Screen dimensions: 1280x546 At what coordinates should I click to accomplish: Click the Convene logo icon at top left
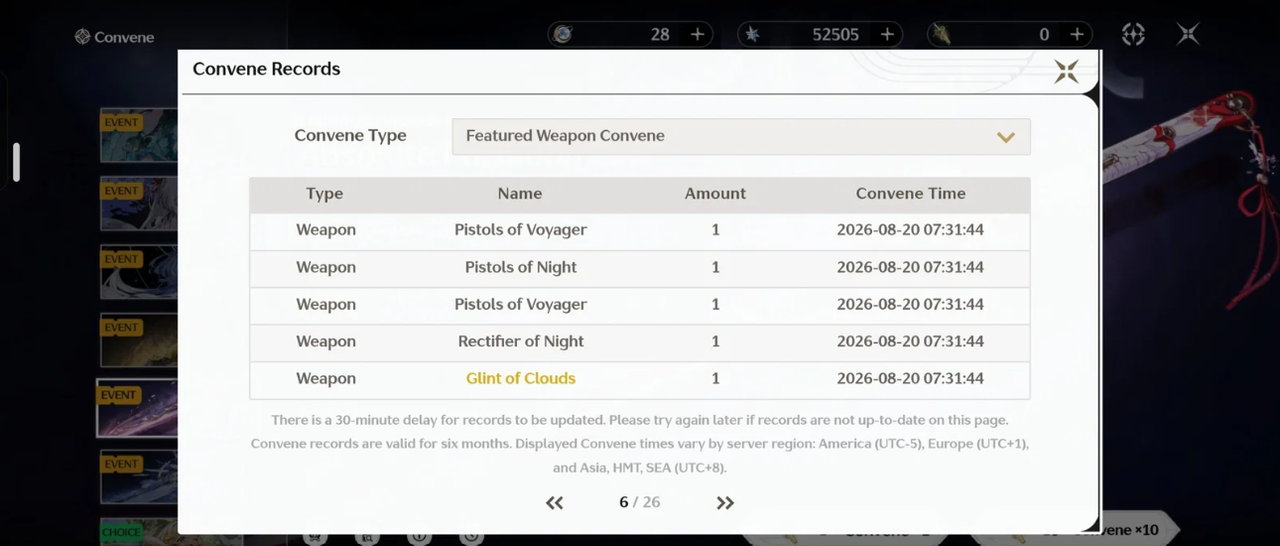pyautogui.click(x=82, y=37)
